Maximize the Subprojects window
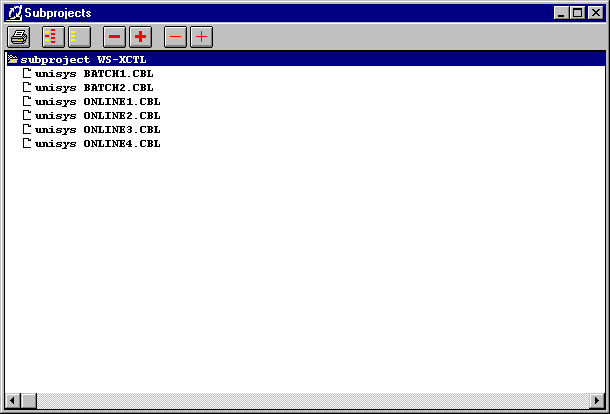 tap(576, 13)
